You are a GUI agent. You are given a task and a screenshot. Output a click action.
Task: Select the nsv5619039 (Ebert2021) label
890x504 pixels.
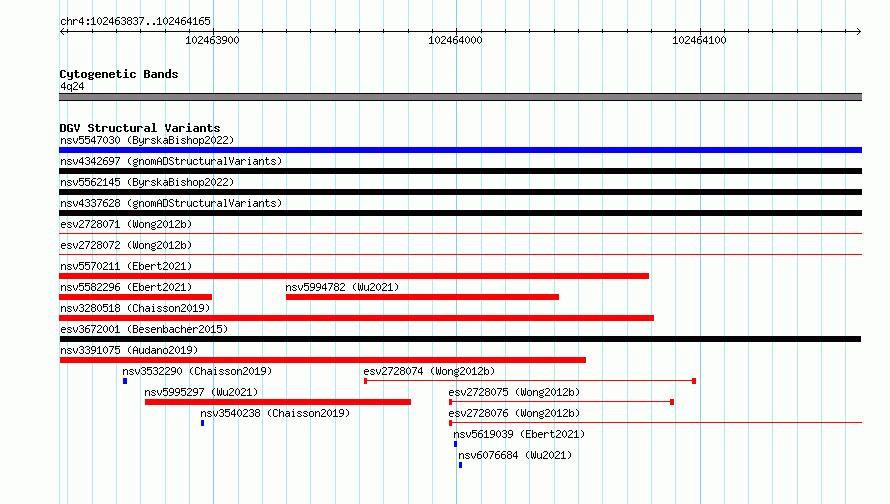point(519,434)
